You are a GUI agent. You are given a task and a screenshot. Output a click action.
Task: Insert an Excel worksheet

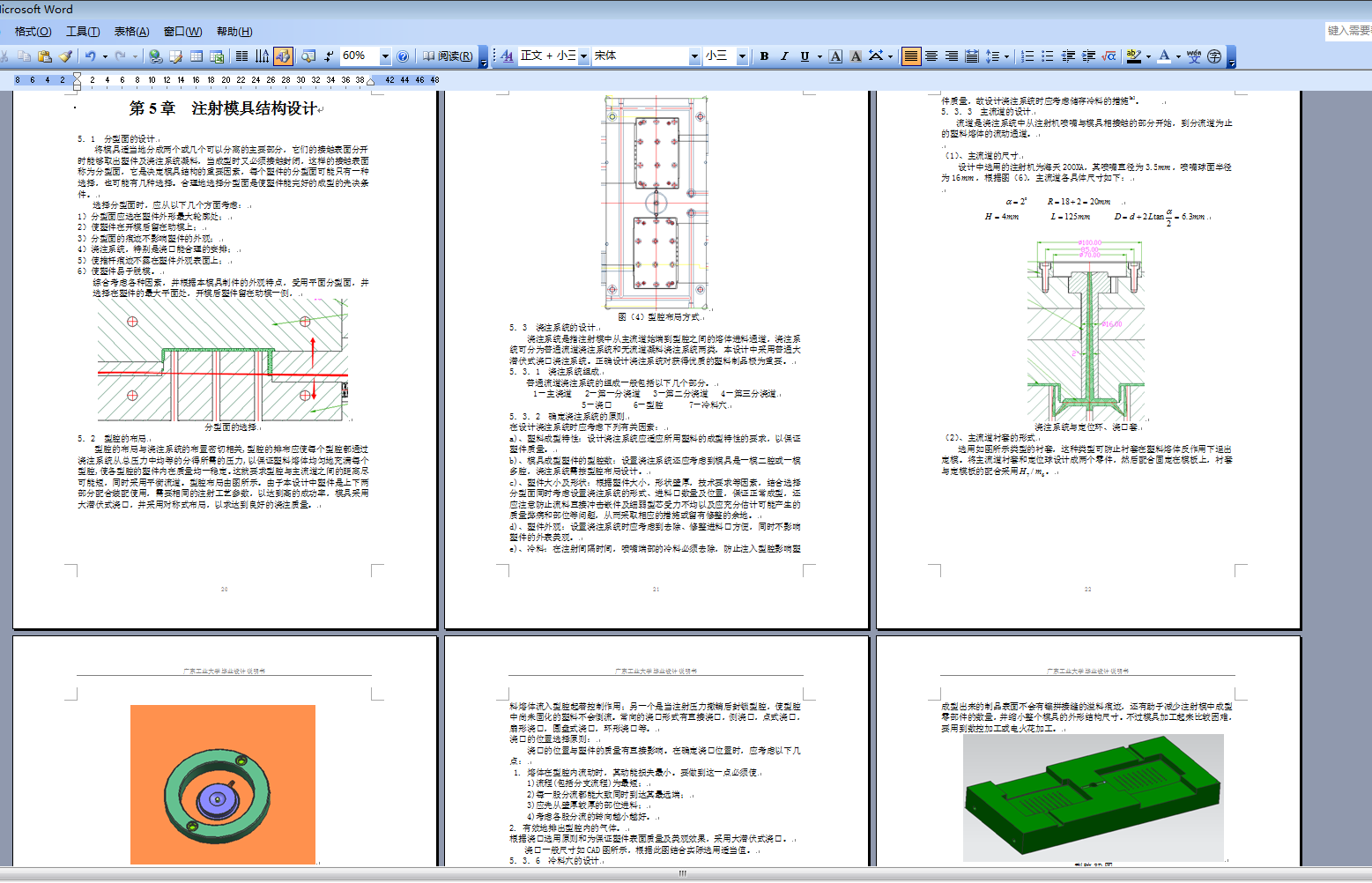tap(216, 56)
